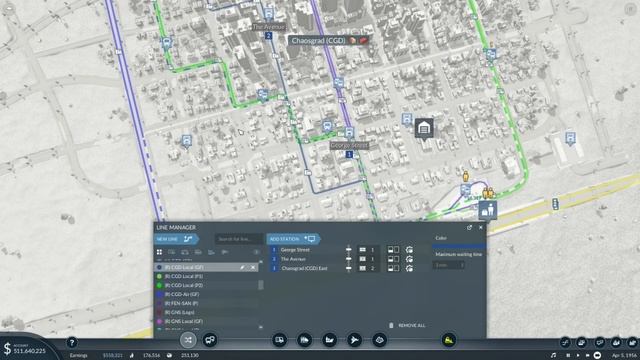The height and width of the screenshot is (360, 640).
Task: Toggle the round filter switch beside line type tabs
Action: (x=256, y=252)
